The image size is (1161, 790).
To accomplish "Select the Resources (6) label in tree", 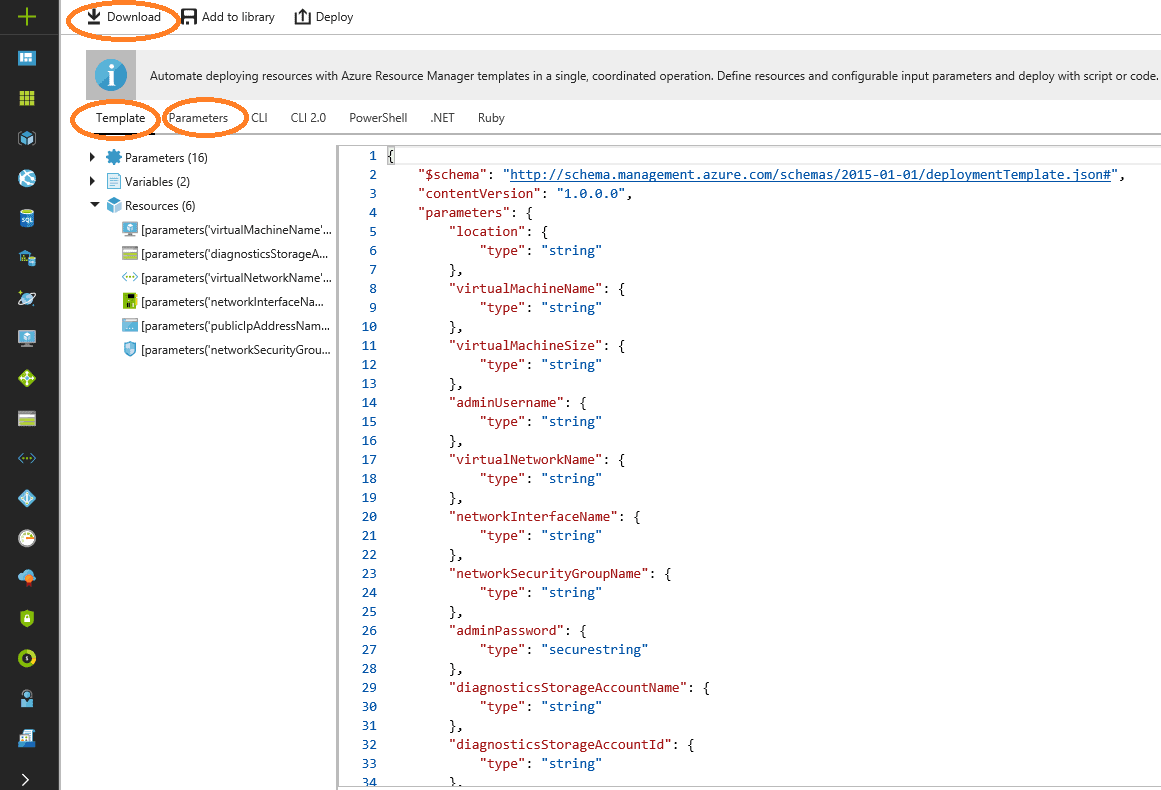I will [x=160, y=206].
